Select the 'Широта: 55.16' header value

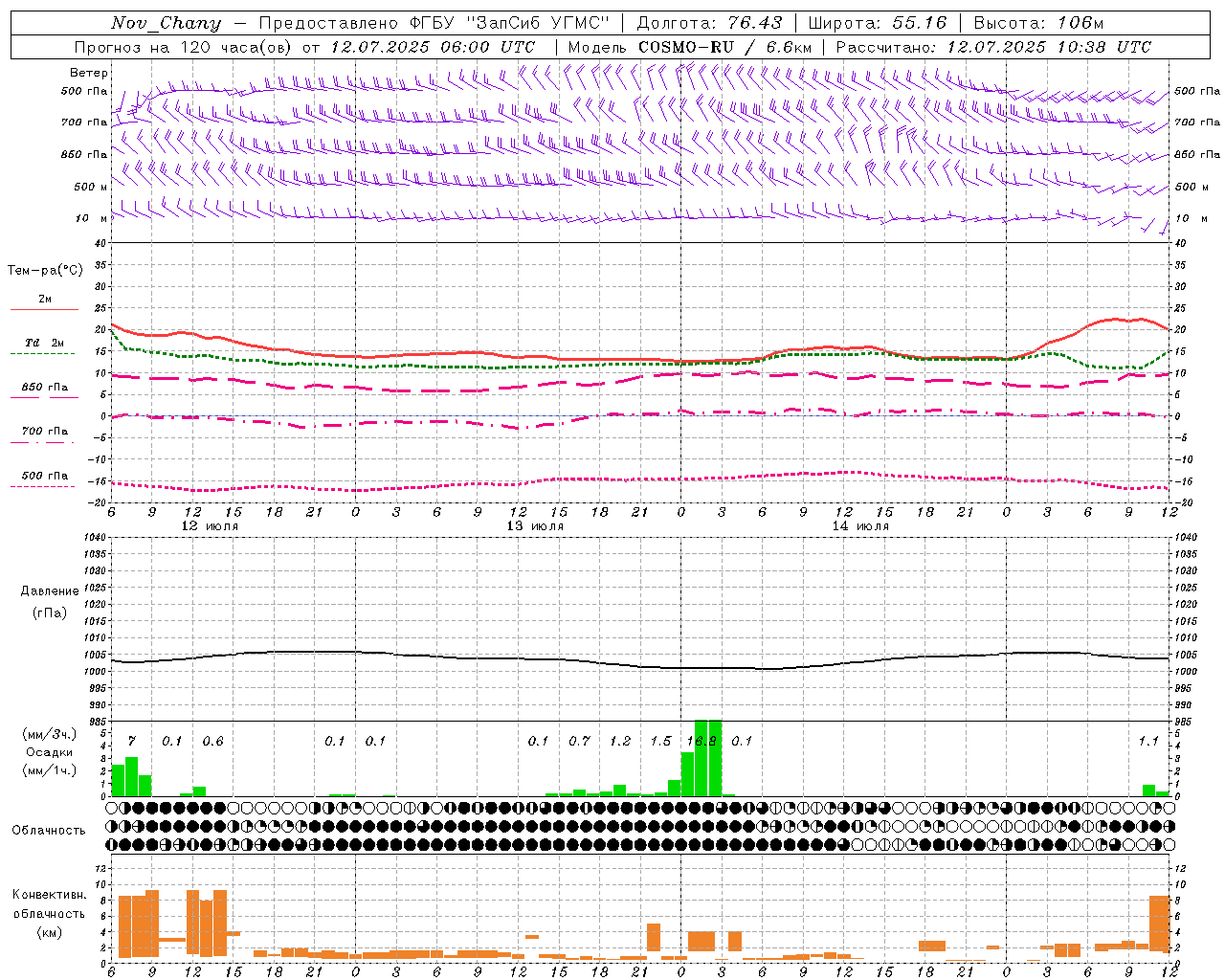pyautogui.click(x=878, y=23)
